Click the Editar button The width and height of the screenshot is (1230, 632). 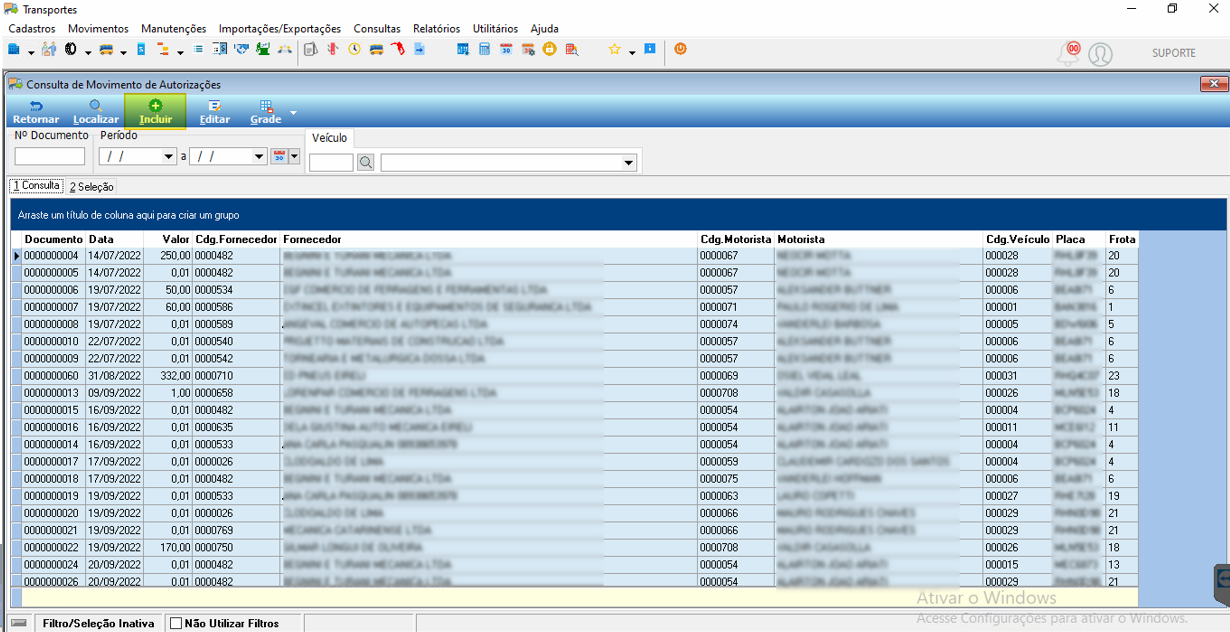point(215,111)
